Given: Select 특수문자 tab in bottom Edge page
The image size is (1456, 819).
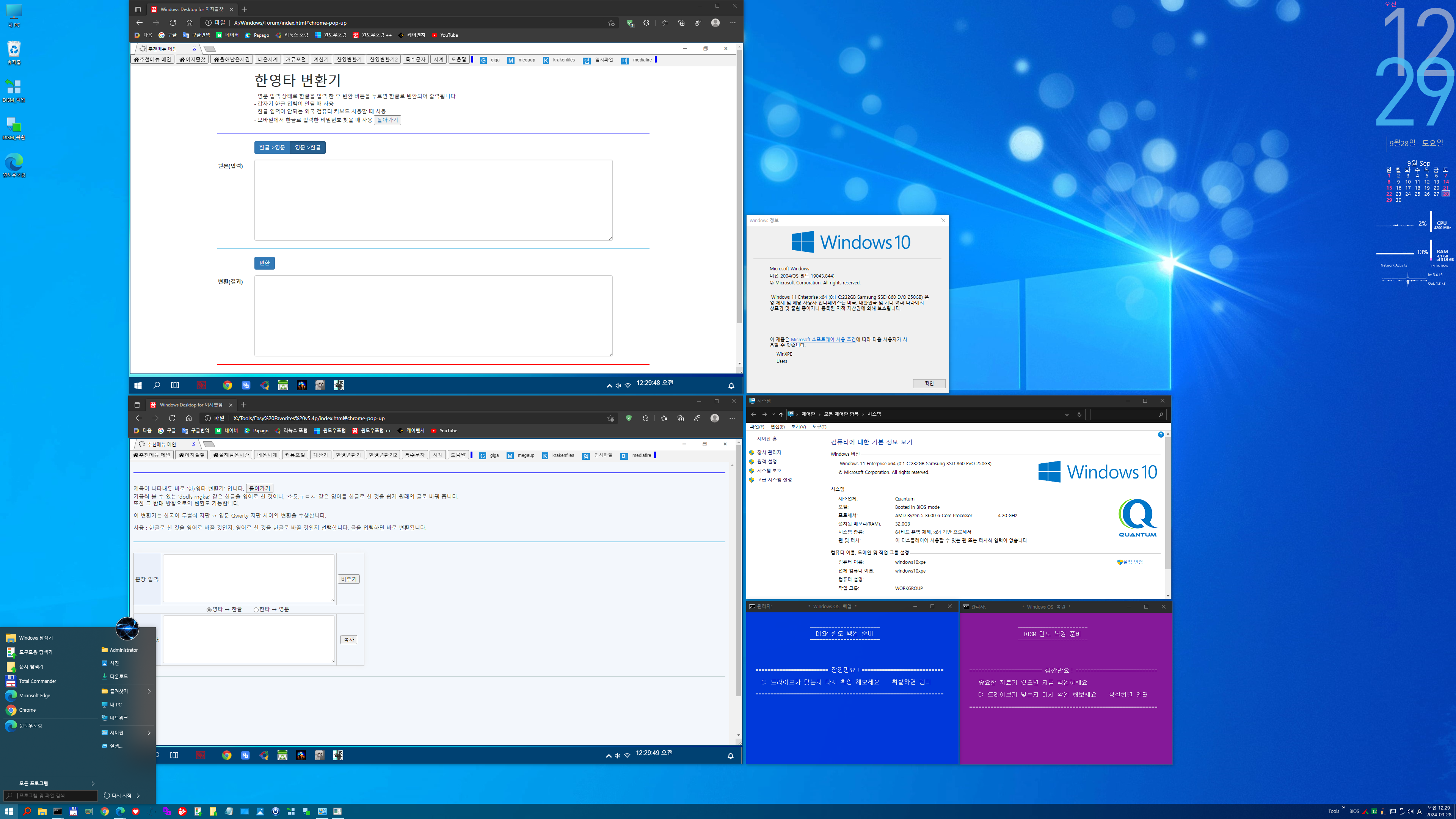Looking at the screenshot, I should [415, 455].
